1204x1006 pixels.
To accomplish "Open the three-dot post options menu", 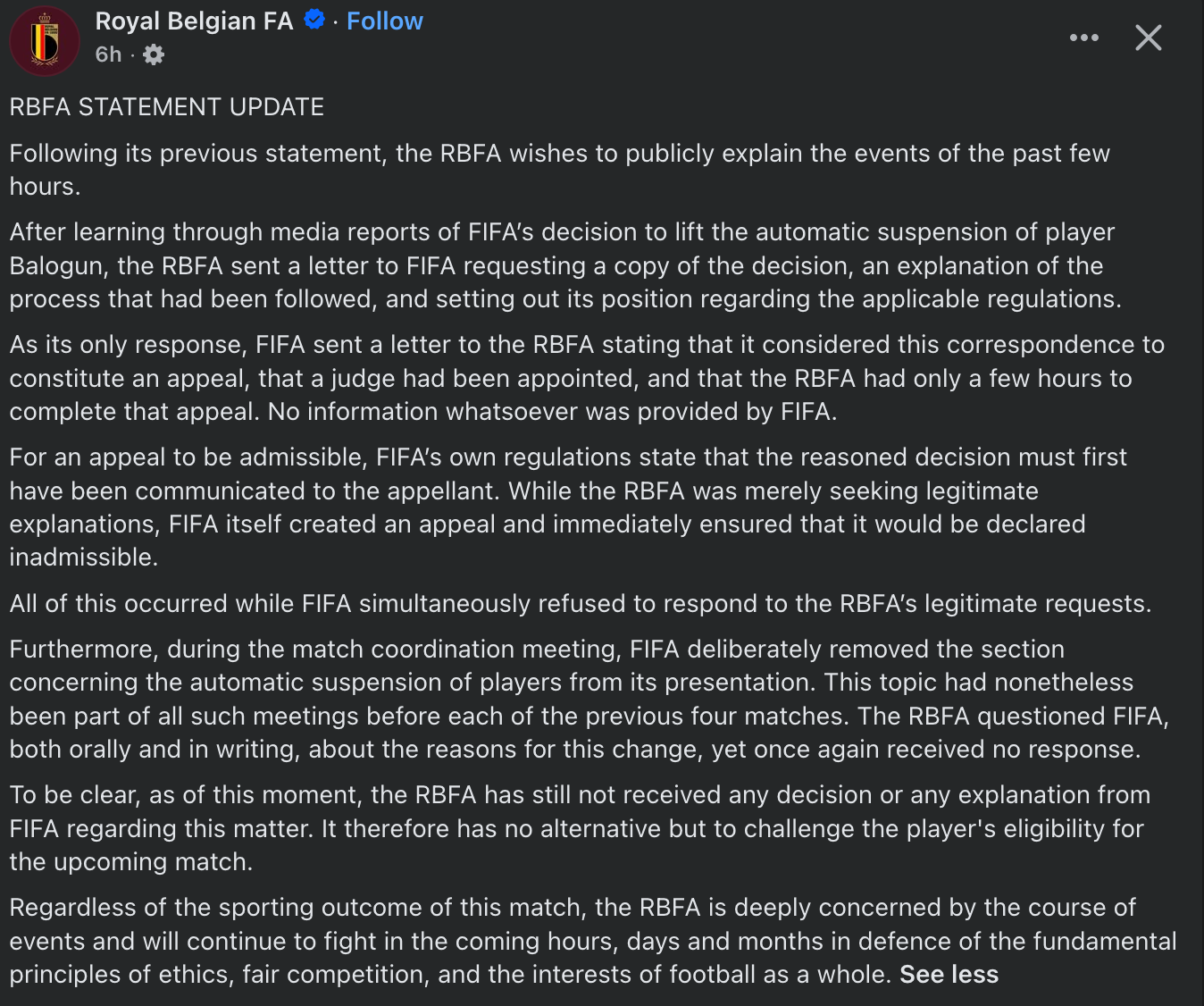I will coord(1083,38).
